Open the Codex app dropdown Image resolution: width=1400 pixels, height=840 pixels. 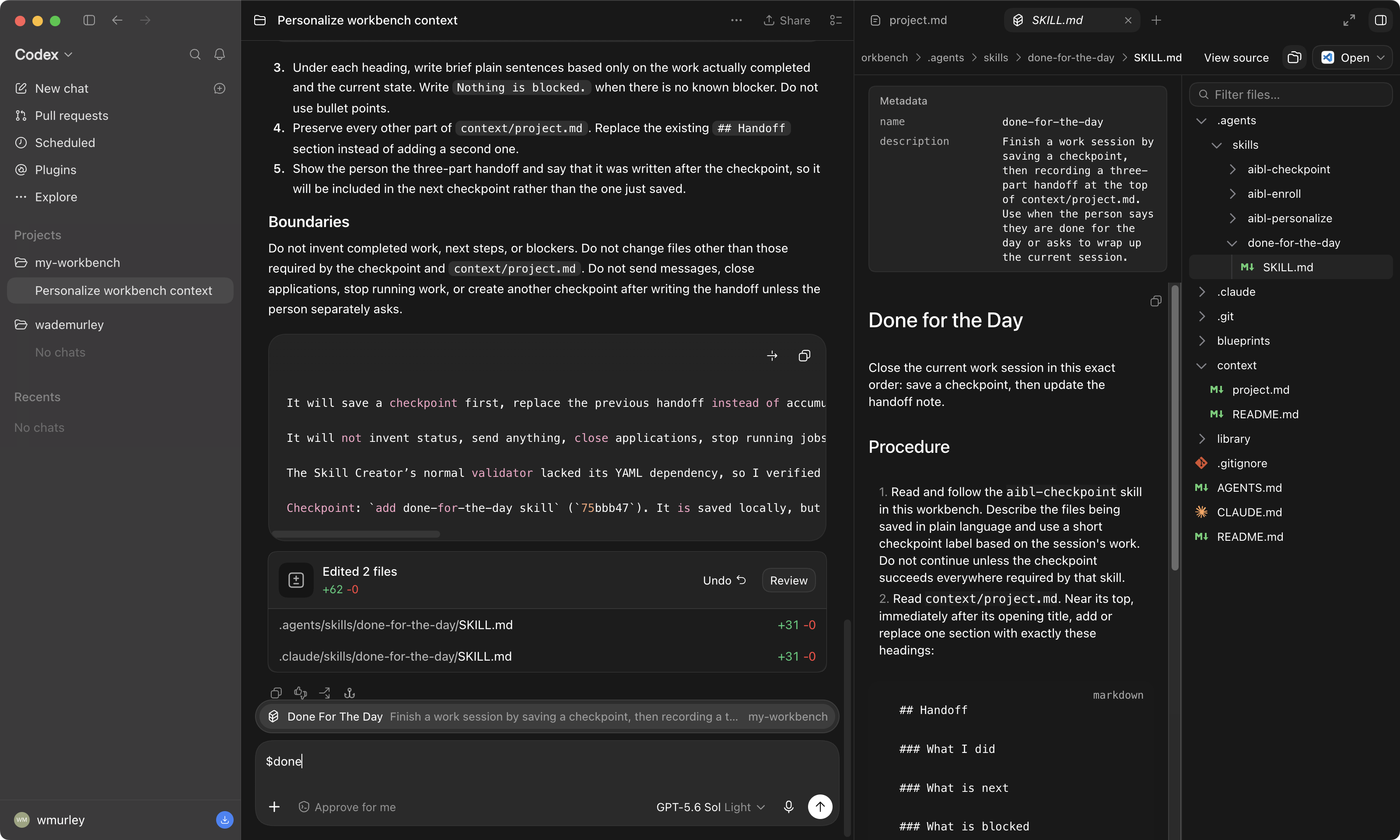(44, 54)
